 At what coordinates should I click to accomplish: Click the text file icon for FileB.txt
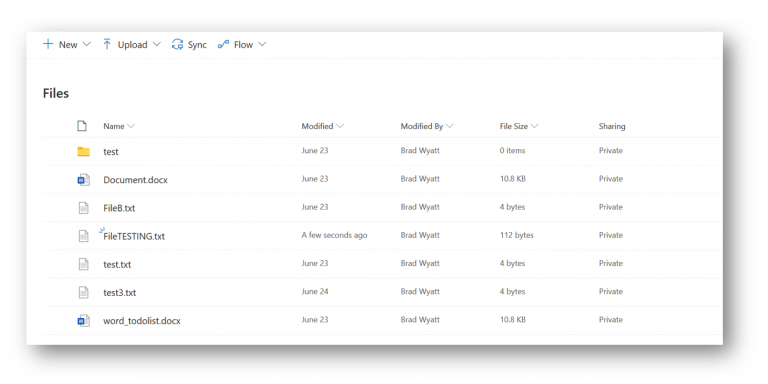pos(84,208)
